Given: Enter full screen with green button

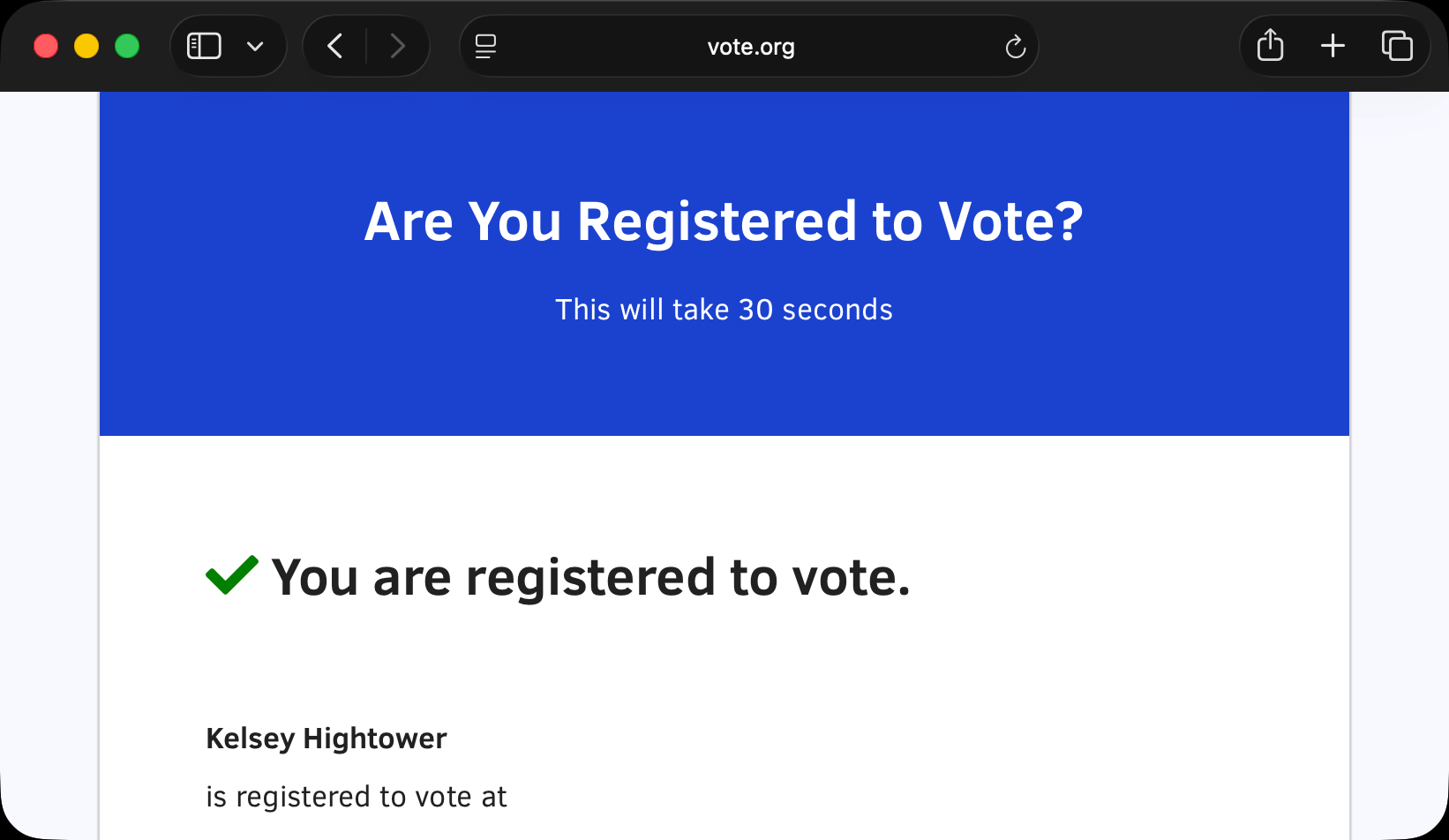Looking at the screenshot, I should point(127,46).
